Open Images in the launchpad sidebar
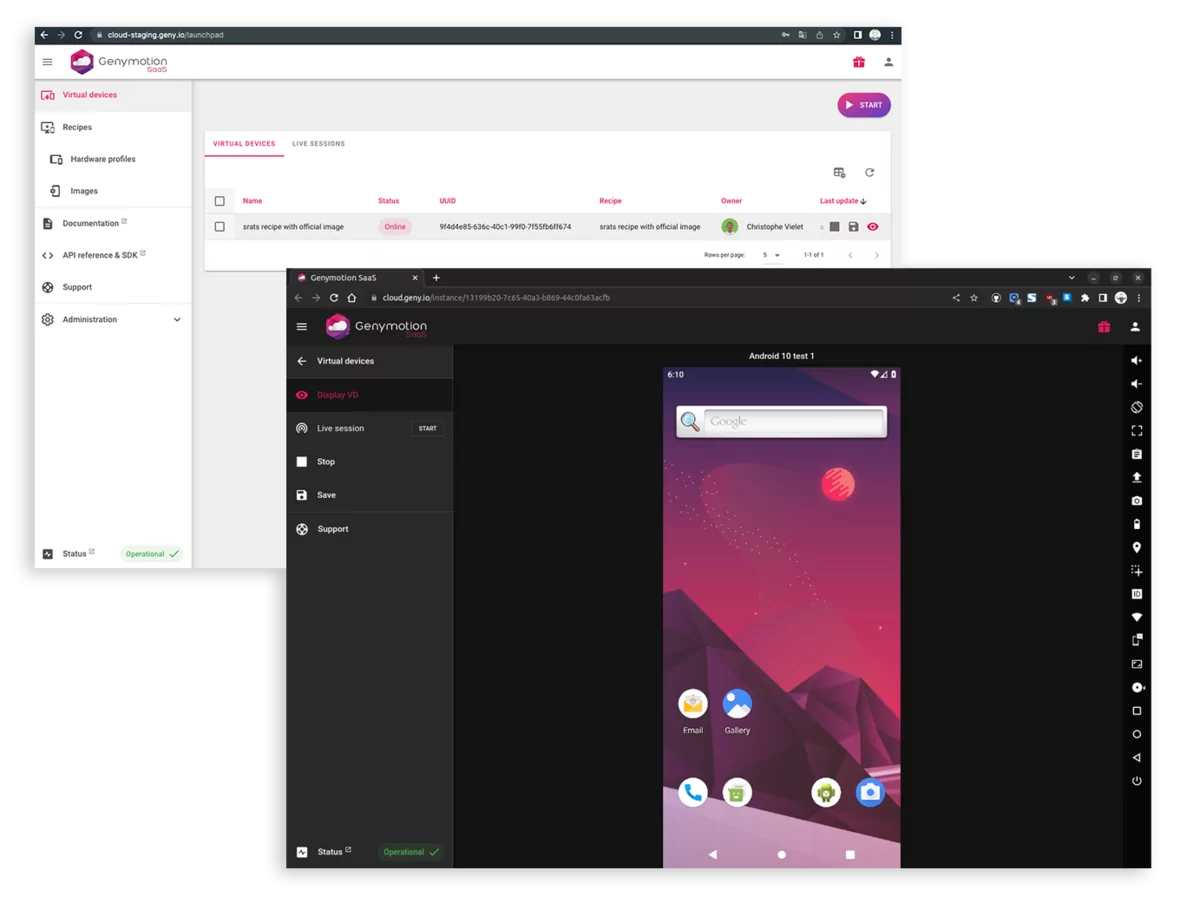The height and width of the screenshot is (916, 1200). (x=112, y=191)
